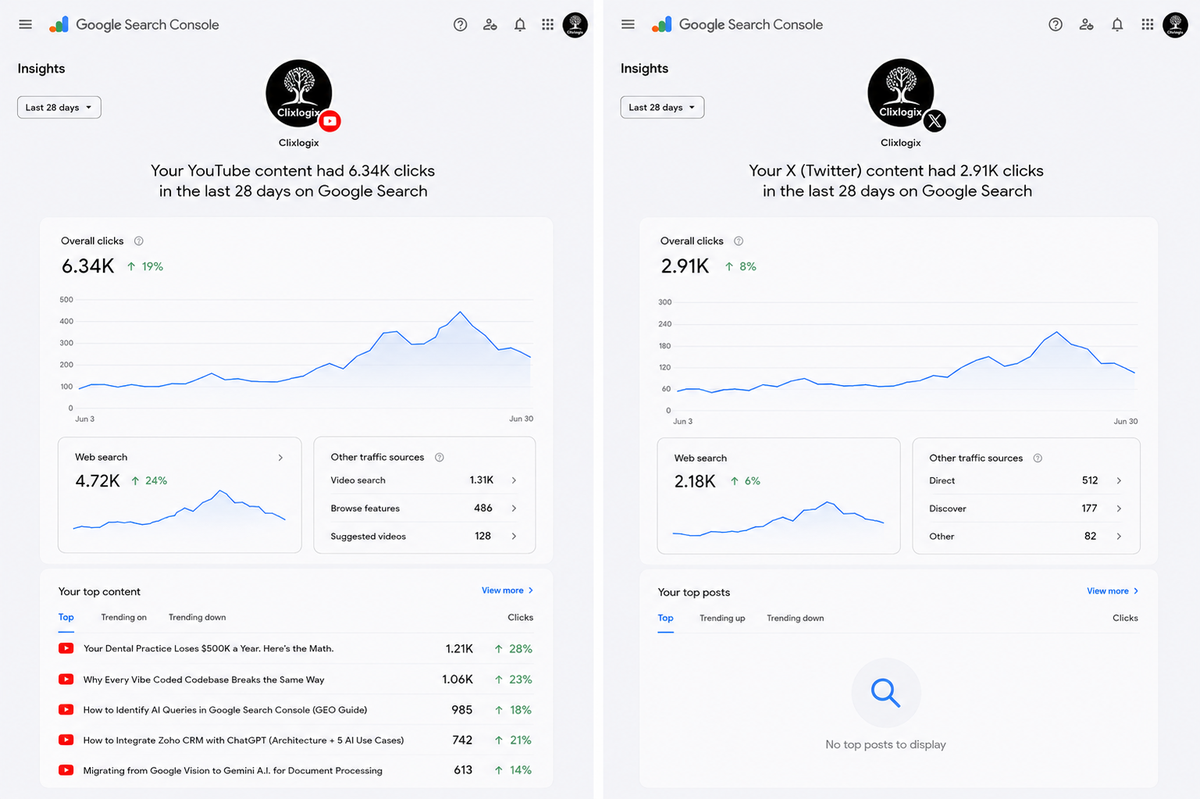
Task: Click help icon in YouTube panel header
Action: tap(460, 25)
